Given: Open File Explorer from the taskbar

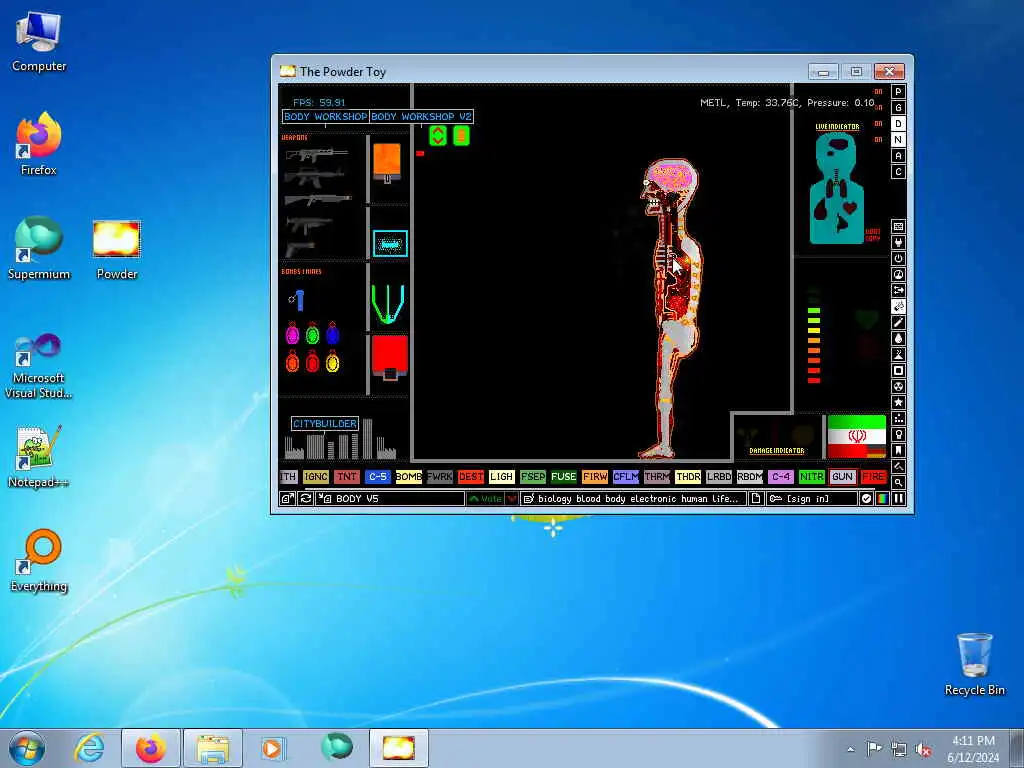Looking at the screenshot, I should (212, 748).
